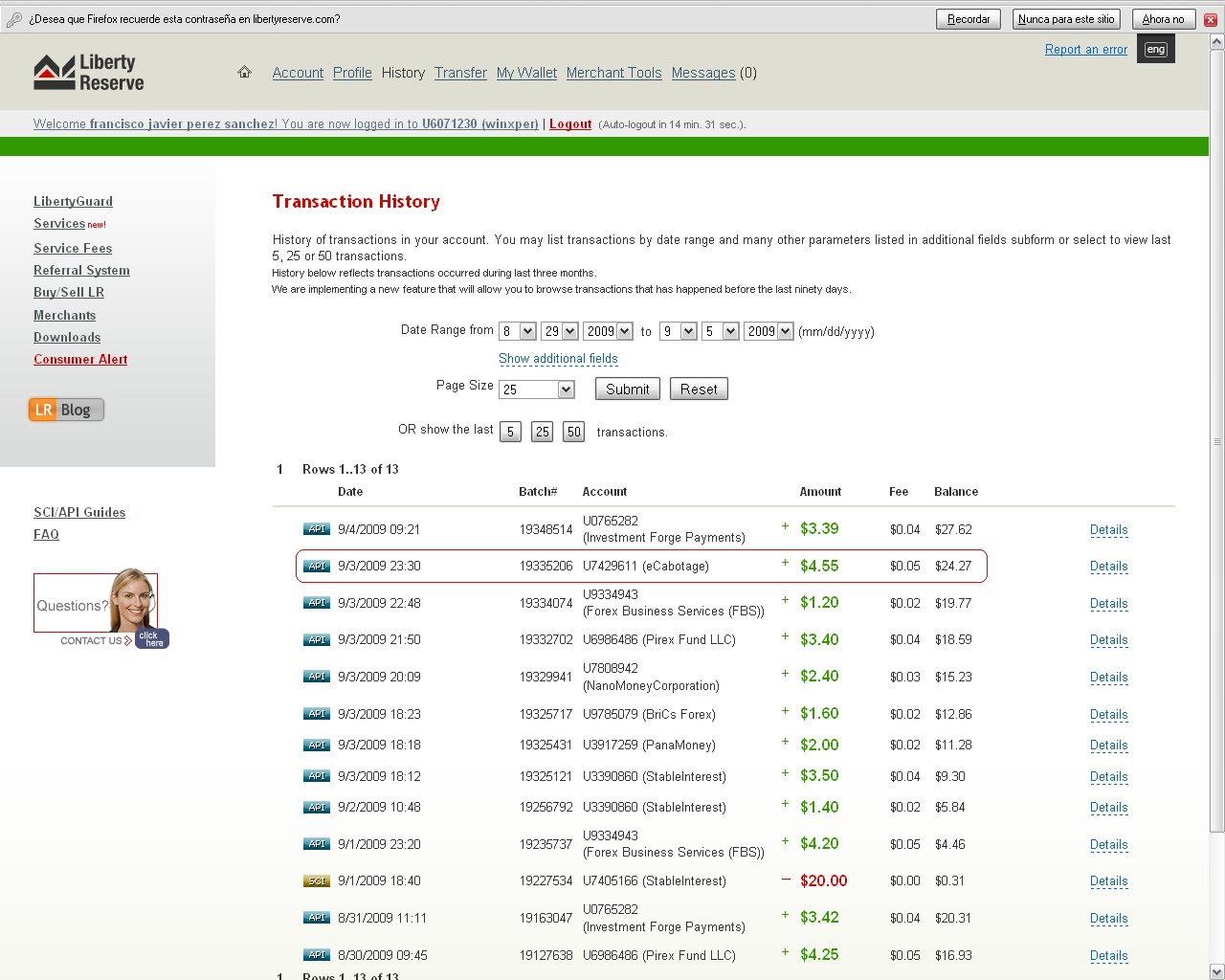Click API badge on 9/3/2009 18:23 row
This screenshot has height=980, width=1225.
[317, 714]
